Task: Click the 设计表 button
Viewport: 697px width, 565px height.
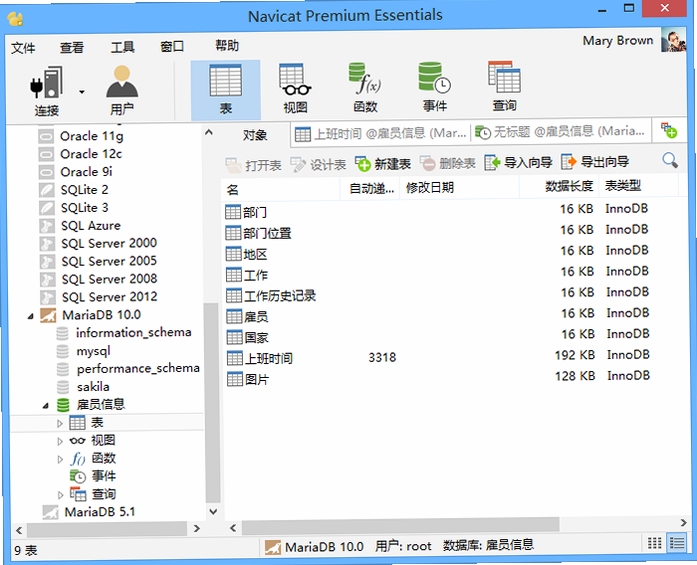Action: click(x=318, y=164)
